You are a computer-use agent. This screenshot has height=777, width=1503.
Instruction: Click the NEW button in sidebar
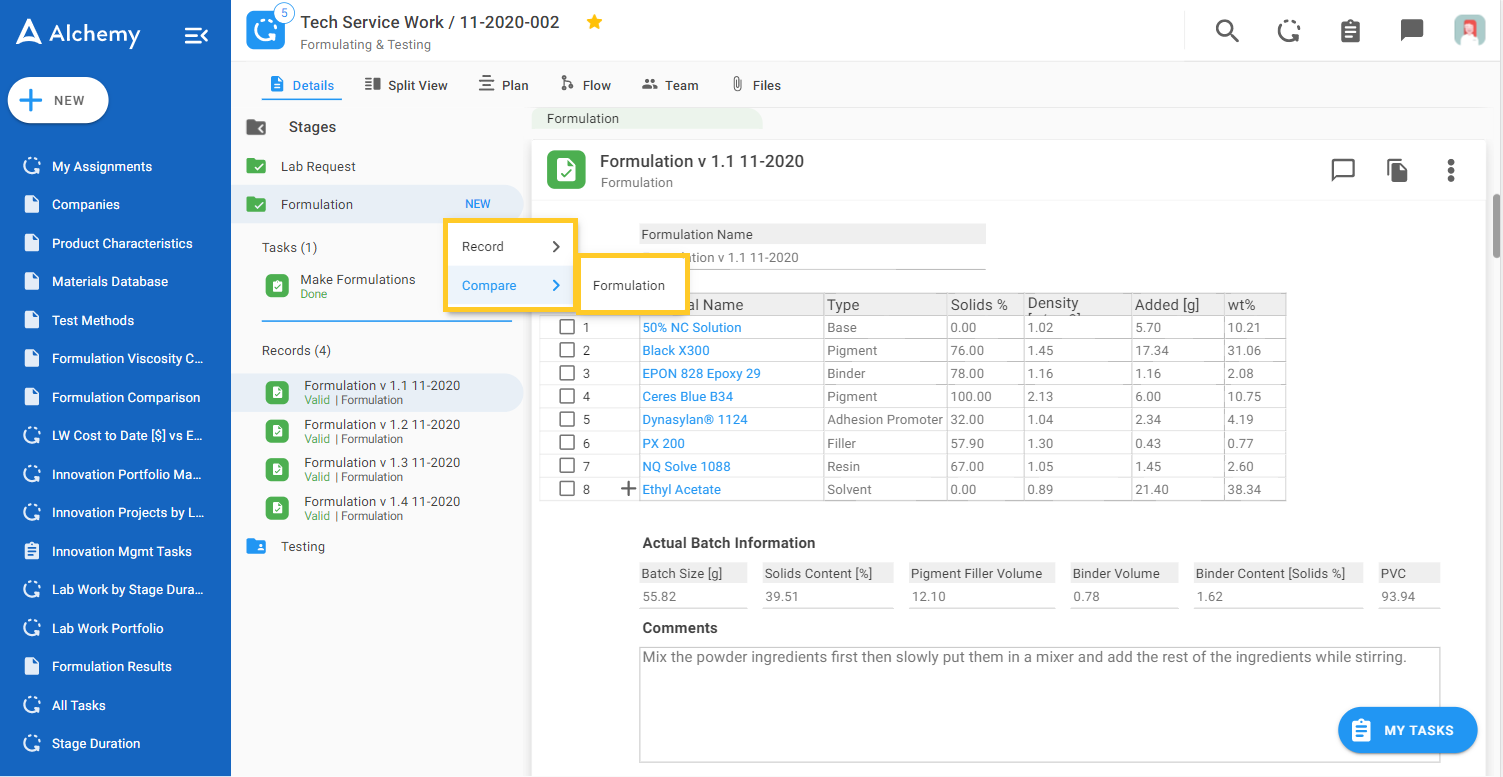(58, 100)
